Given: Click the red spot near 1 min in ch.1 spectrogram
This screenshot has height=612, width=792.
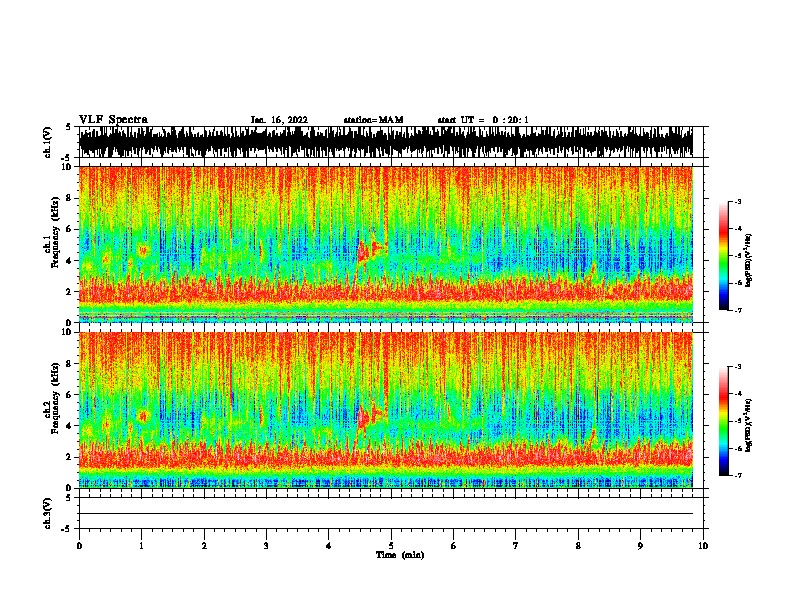Looking at the screenshot, I should 143,250.
